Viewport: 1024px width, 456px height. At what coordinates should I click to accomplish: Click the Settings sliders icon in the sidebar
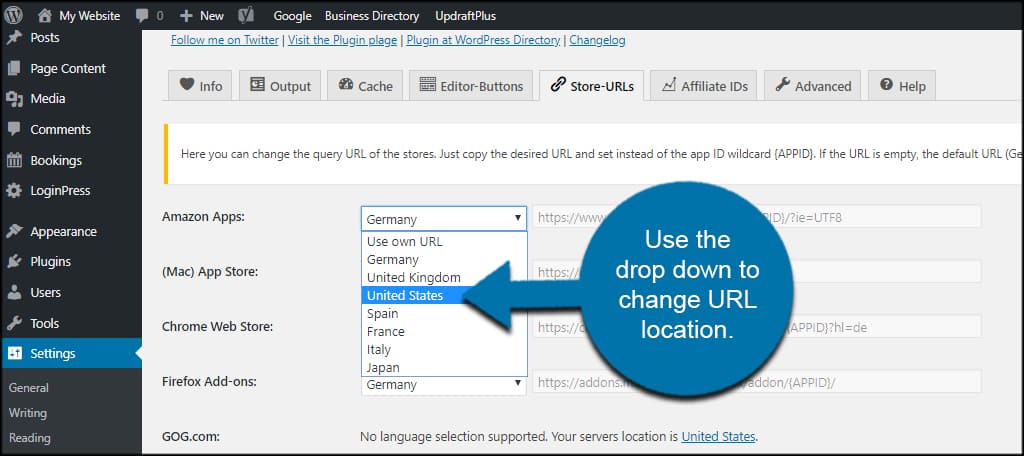point(14,353)
